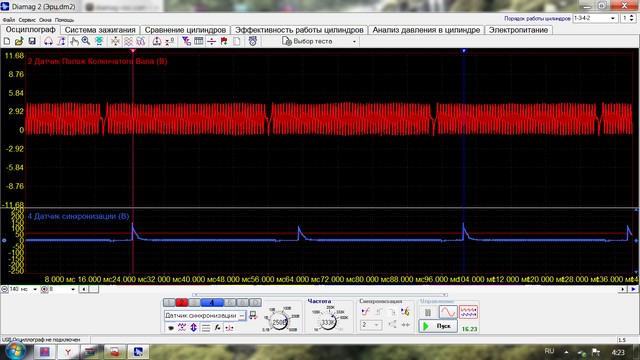Viewport: 640px width, 360px height.
Task: Select single sine-wave display mode
Action: coord(448,312)
